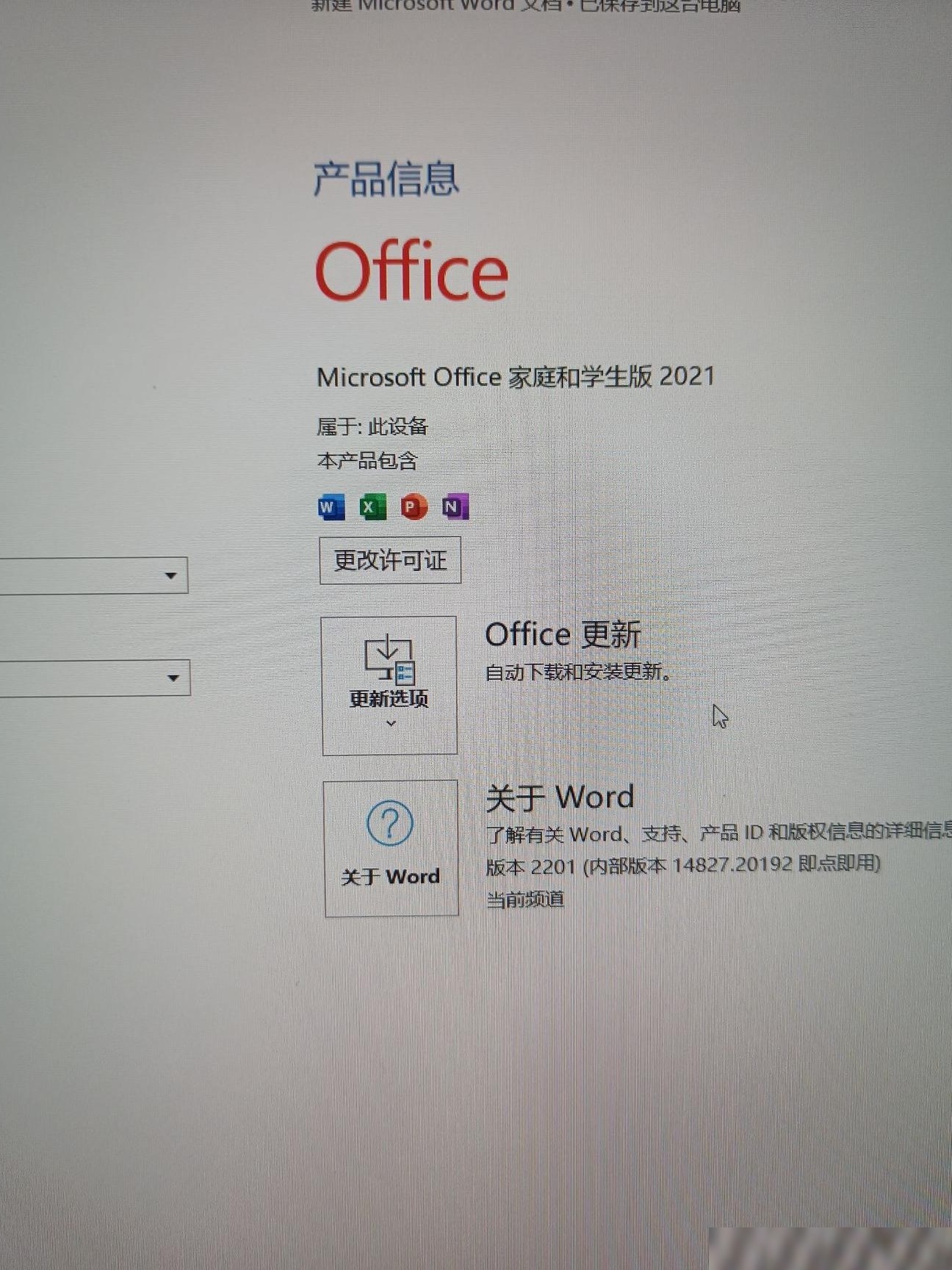Click the 版本 2201 version text
This screenshot has width=952, height=1270.
pos(683,865)
